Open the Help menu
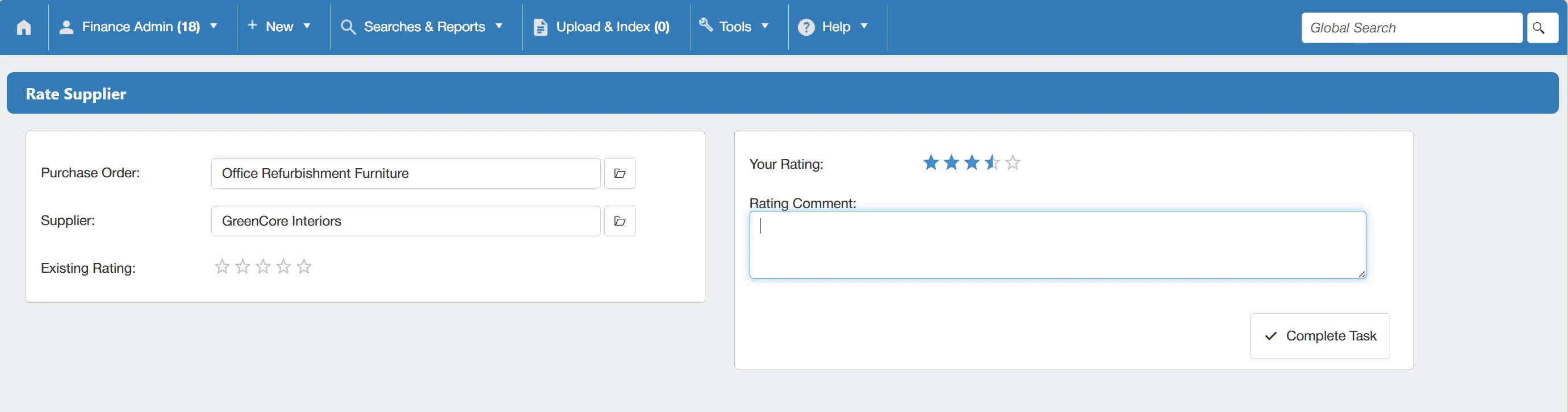This screenshot has width=1568, height=412. 833,27
